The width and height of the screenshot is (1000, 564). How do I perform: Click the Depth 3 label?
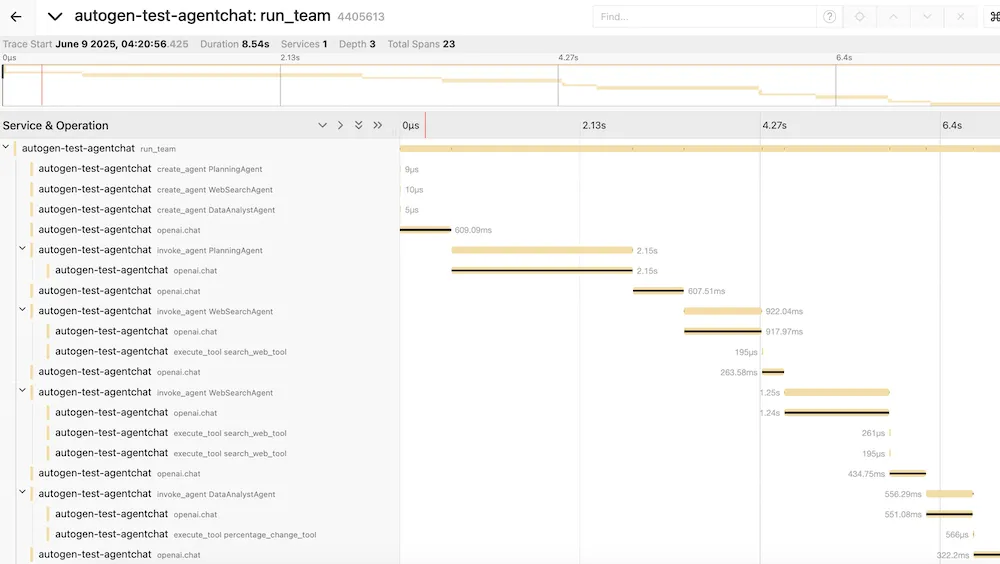(357, 44)
